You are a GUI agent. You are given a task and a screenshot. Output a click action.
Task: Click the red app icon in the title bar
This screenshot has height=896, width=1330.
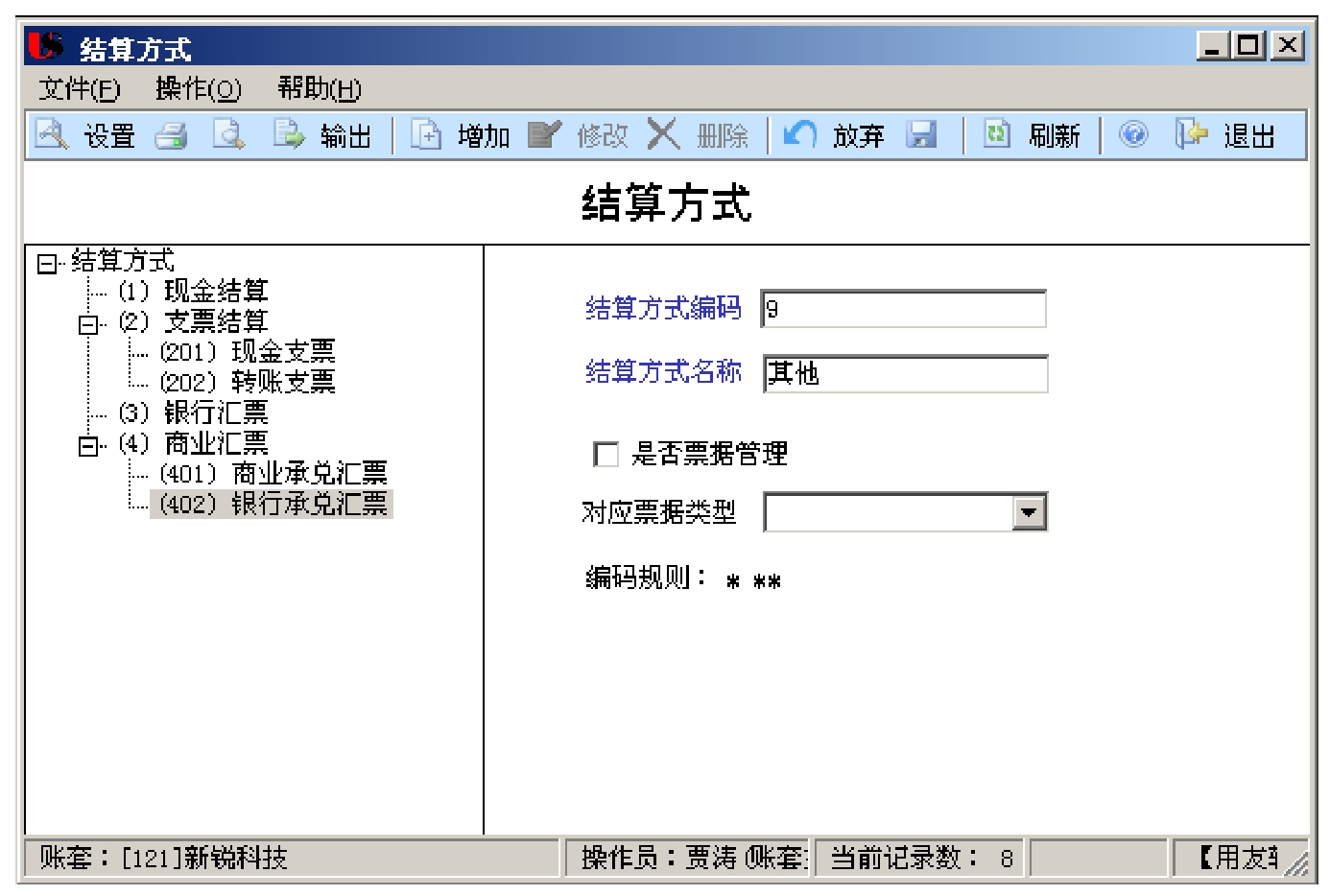[45, 46]
